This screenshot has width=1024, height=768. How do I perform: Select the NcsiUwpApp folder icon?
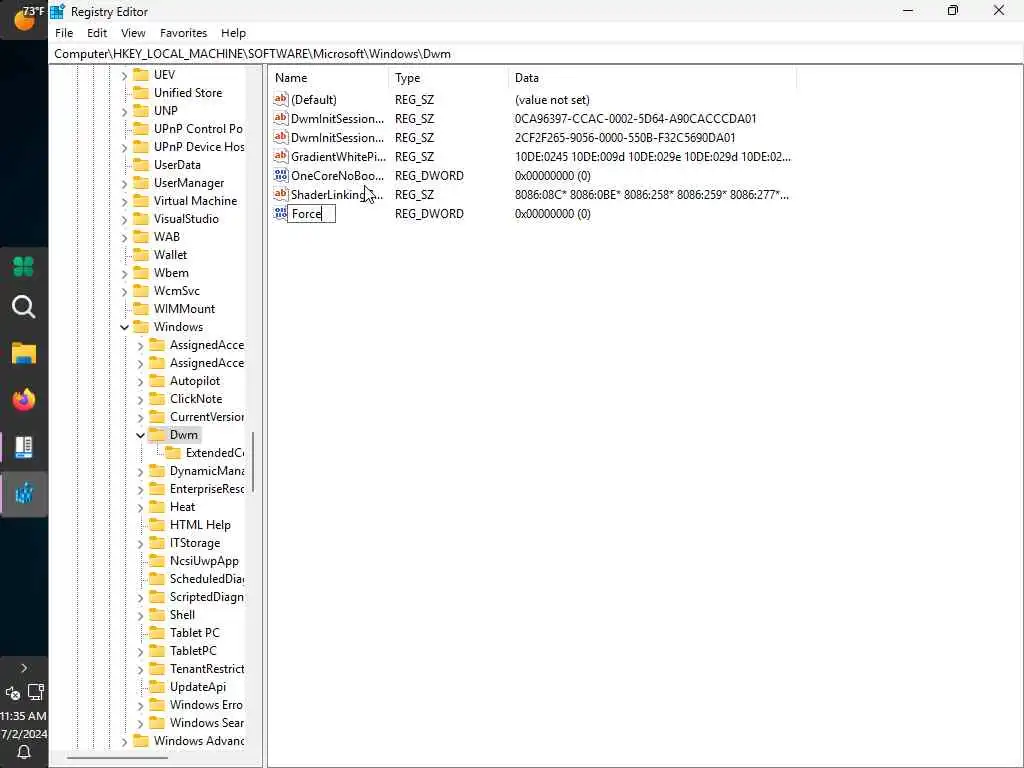(x=157, y=560)
